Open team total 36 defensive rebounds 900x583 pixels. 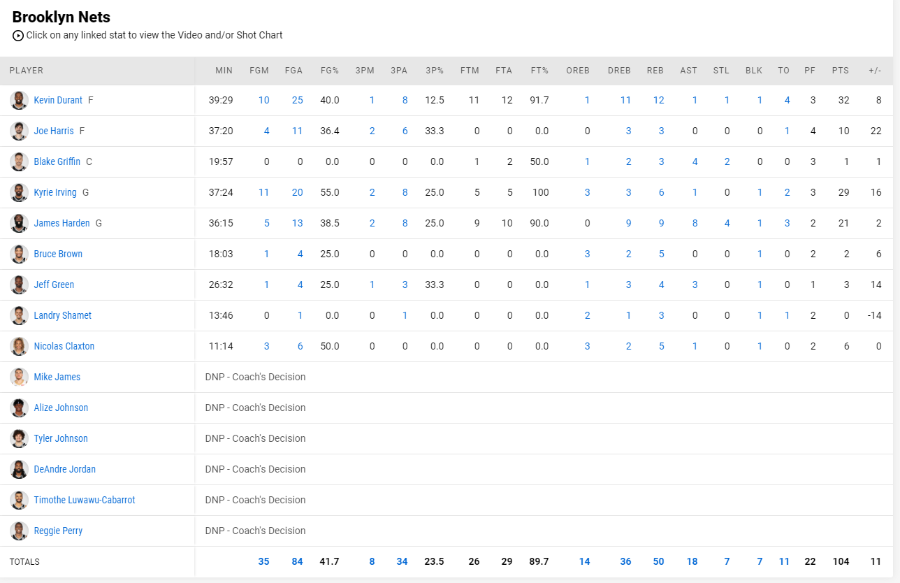coord(626,562)
